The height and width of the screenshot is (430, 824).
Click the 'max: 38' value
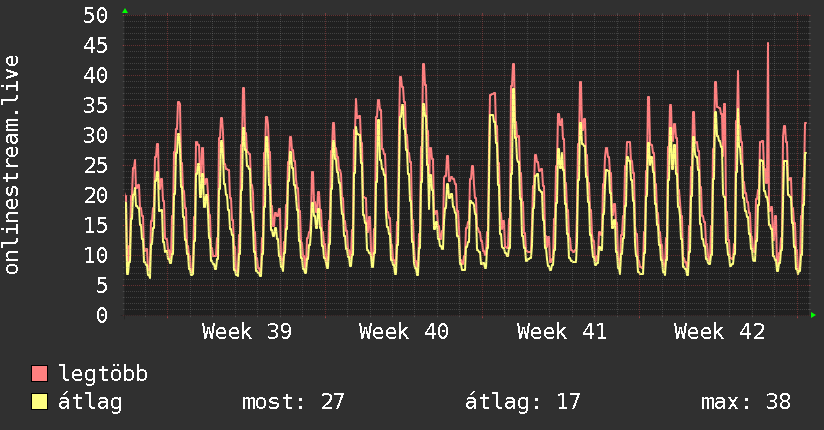pyautogui.click(x=746, y=402)
